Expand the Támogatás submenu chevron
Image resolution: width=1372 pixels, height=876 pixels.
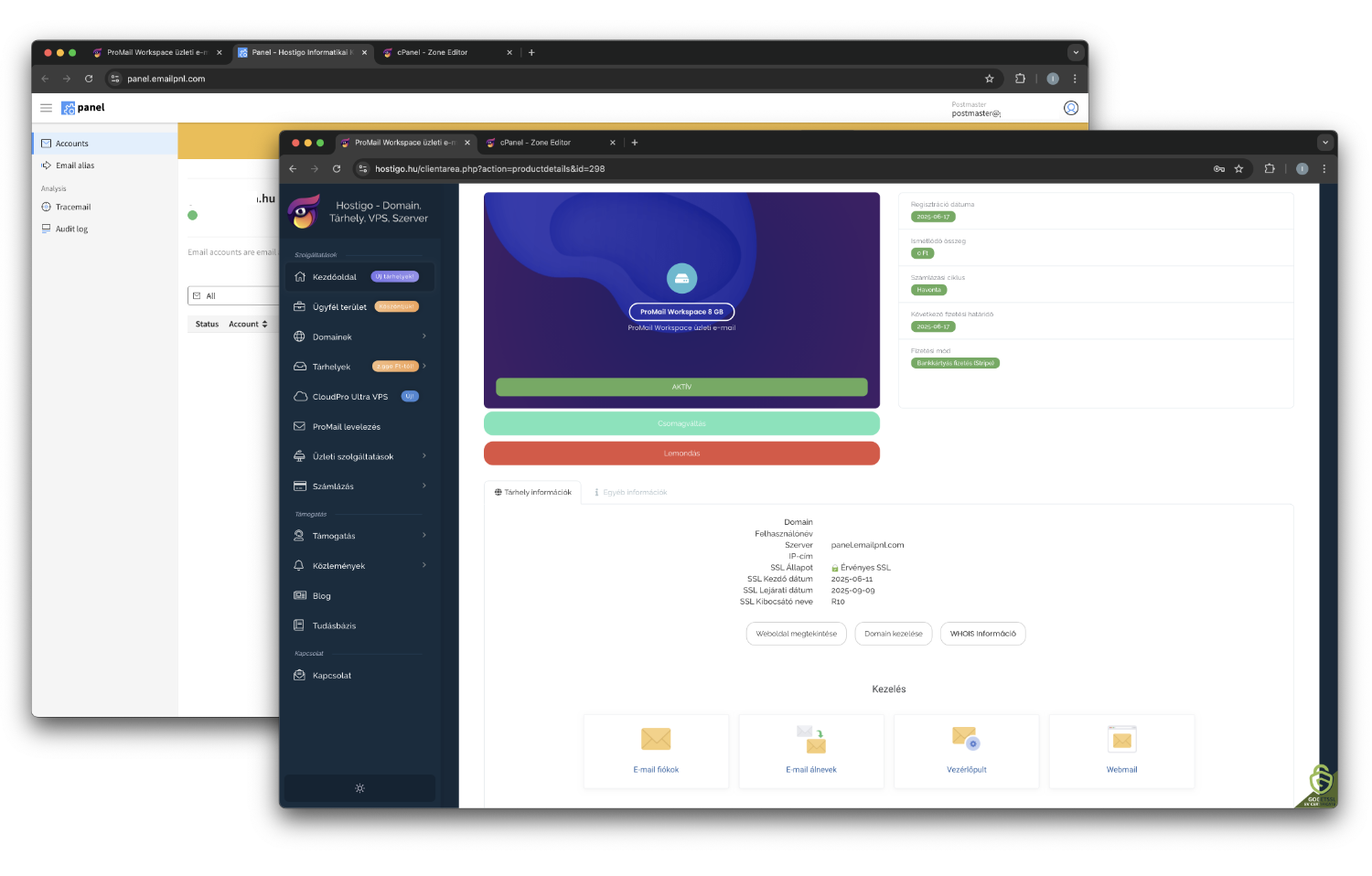pos(424,535)
